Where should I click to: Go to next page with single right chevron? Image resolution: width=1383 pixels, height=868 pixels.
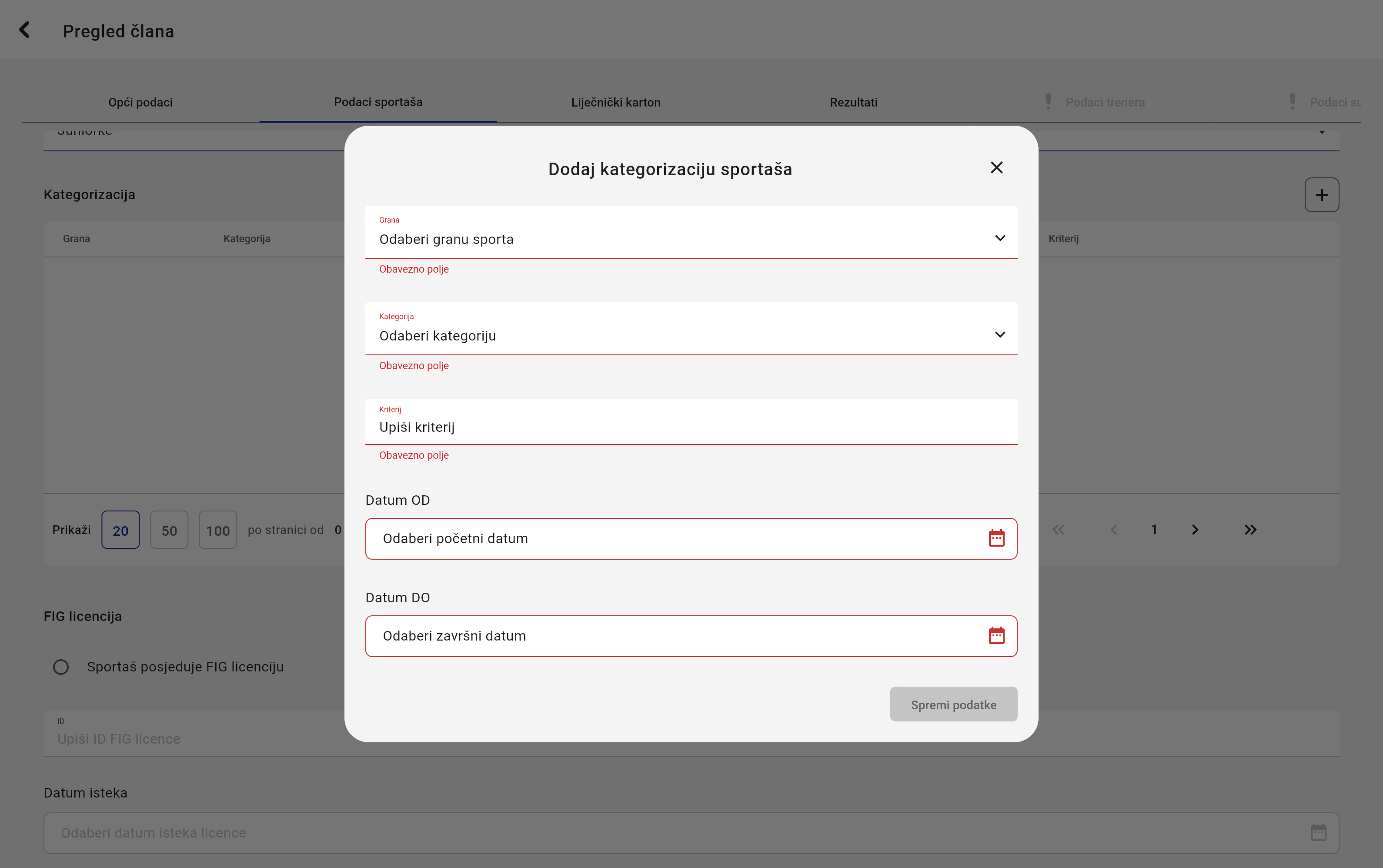tap(1195, 530)
